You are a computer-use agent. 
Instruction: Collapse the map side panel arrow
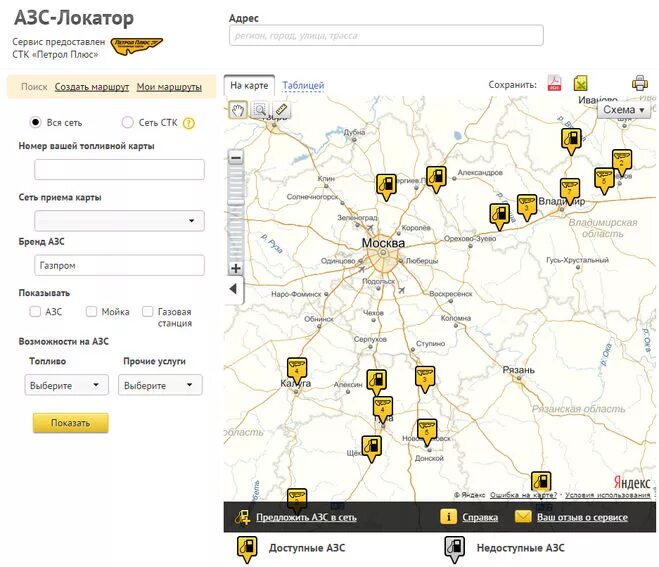point(234,289)
